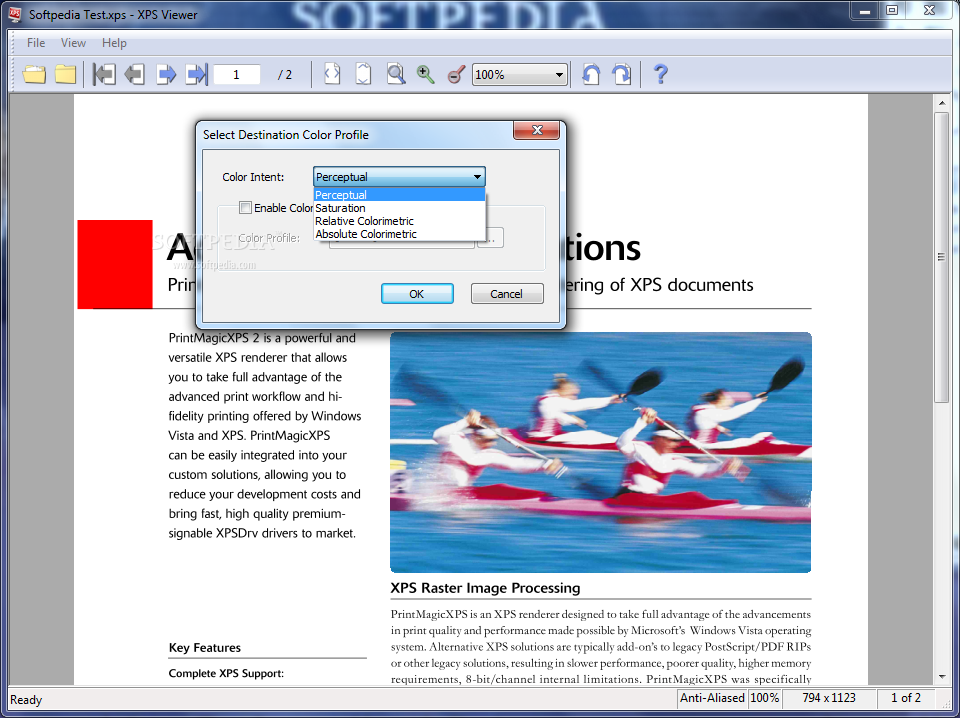Go to the first page
The width and height of the screenshot is (960, 718).
pos(104,75)
